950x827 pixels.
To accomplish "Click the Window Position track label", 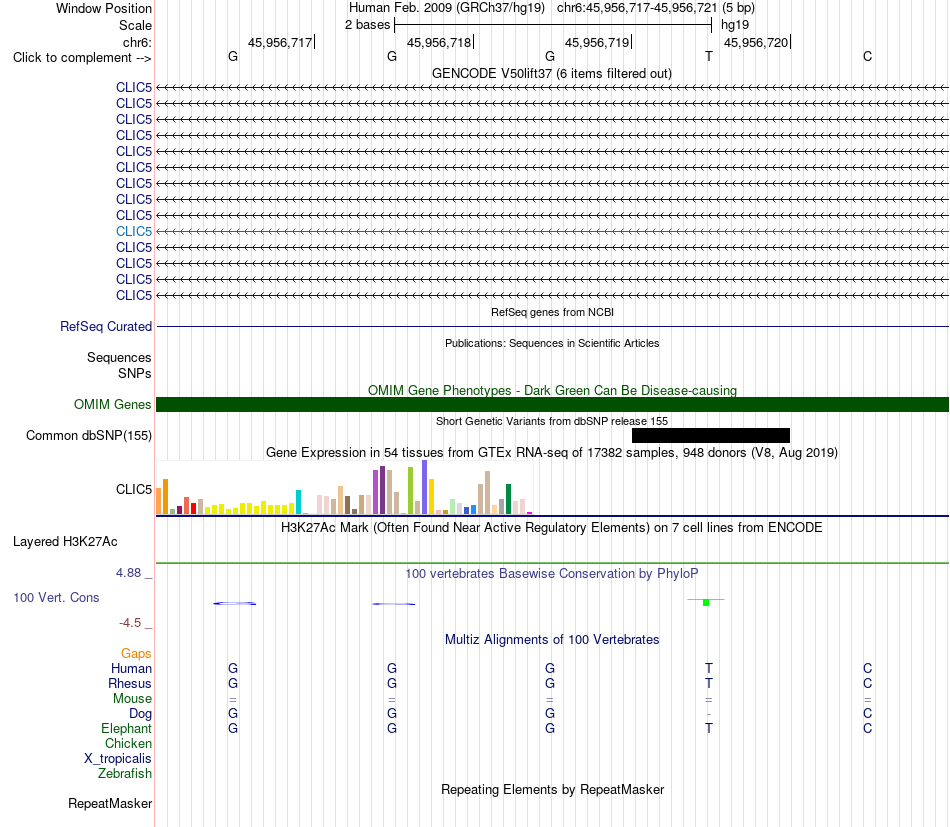I will click(x=104, y=8).
